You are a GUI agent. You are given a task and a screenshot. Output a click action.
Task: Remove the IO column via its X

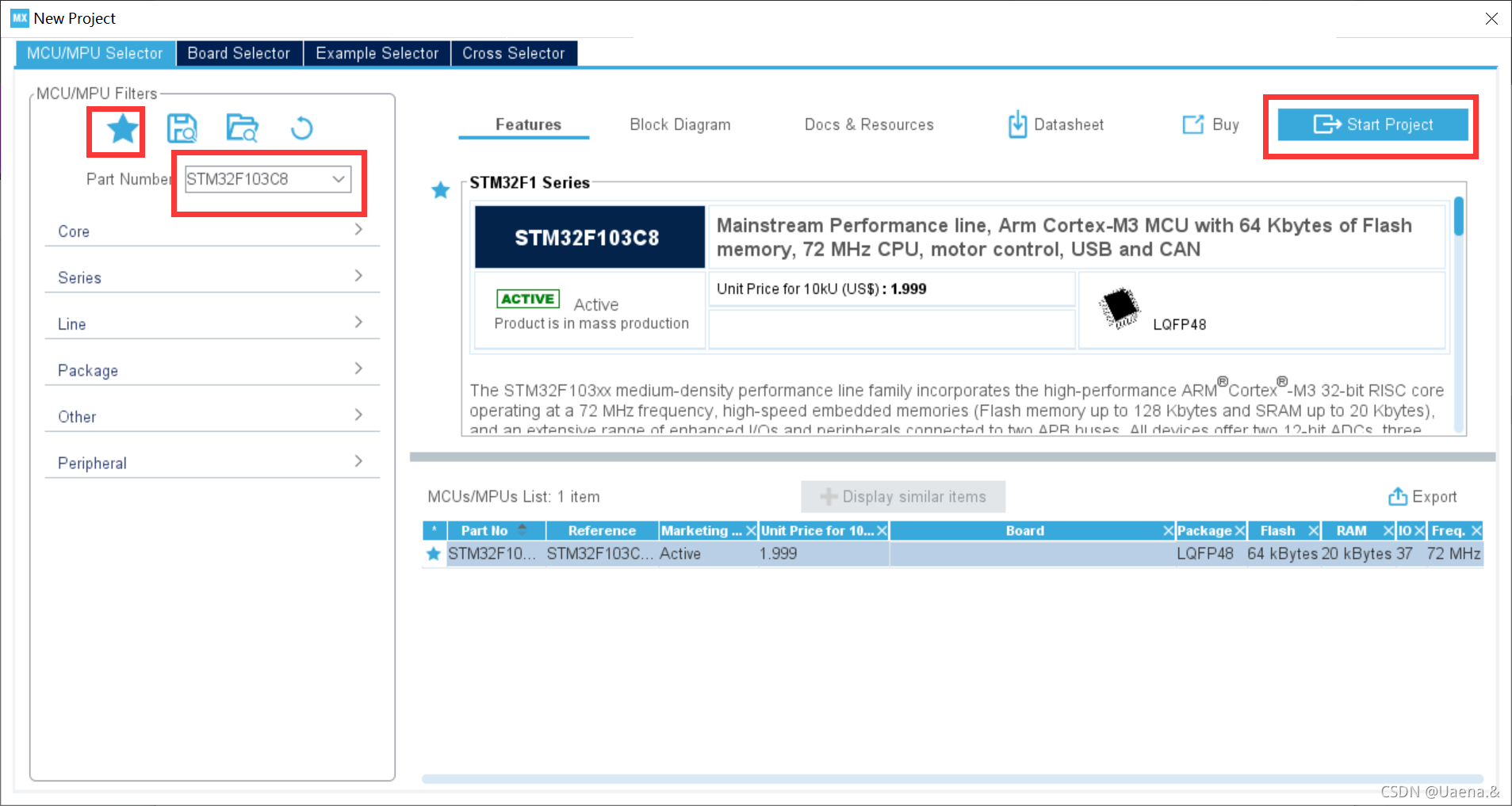(x=1419, y=531)
